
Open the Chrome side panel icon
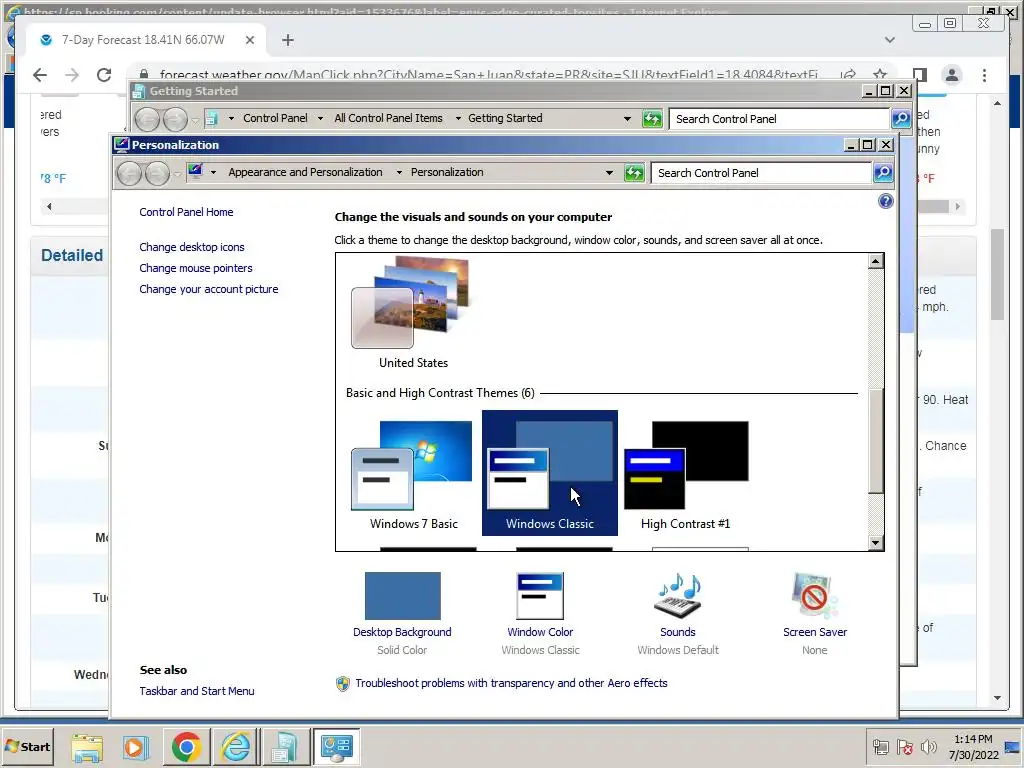920,75
